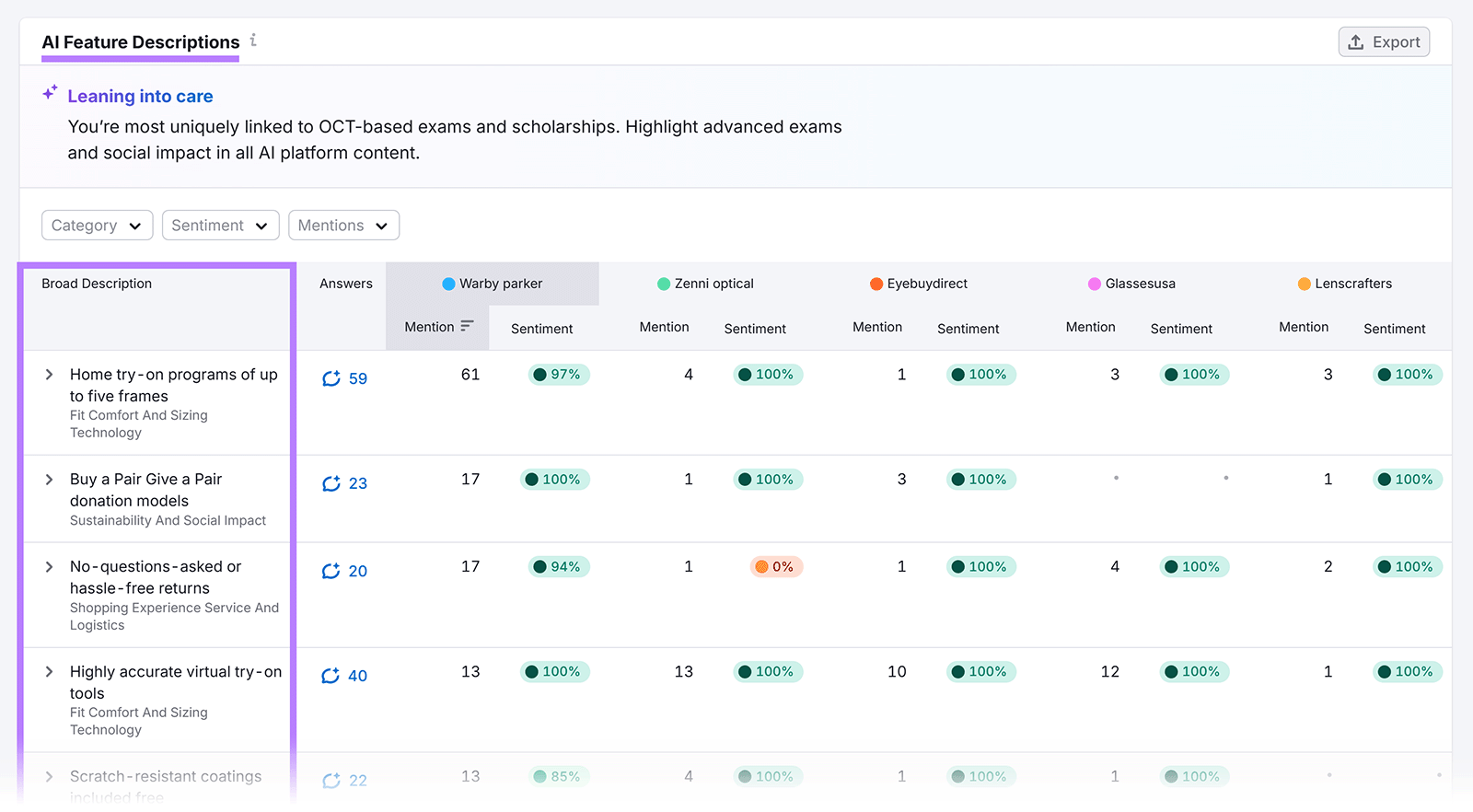Click the pink Glassesusa color dot
This screenshot has height=812, width=1473.
(x=1095, y=284)
